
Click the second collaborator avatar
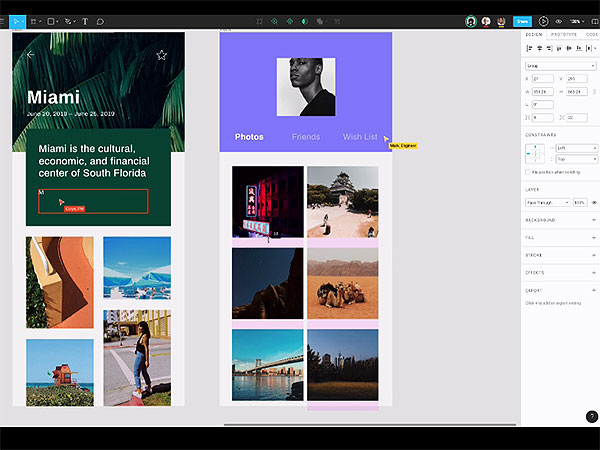point(486,21)
